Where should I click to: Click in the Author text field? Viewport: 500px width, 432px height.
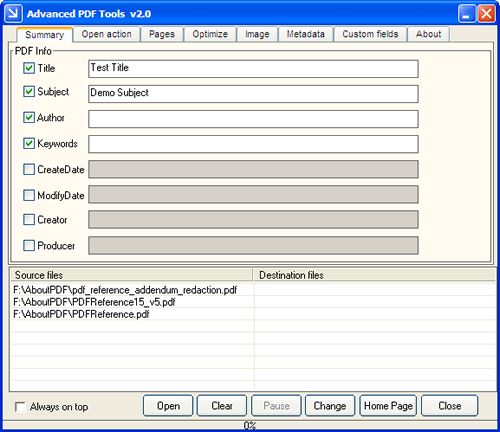[x=253, y=119]
